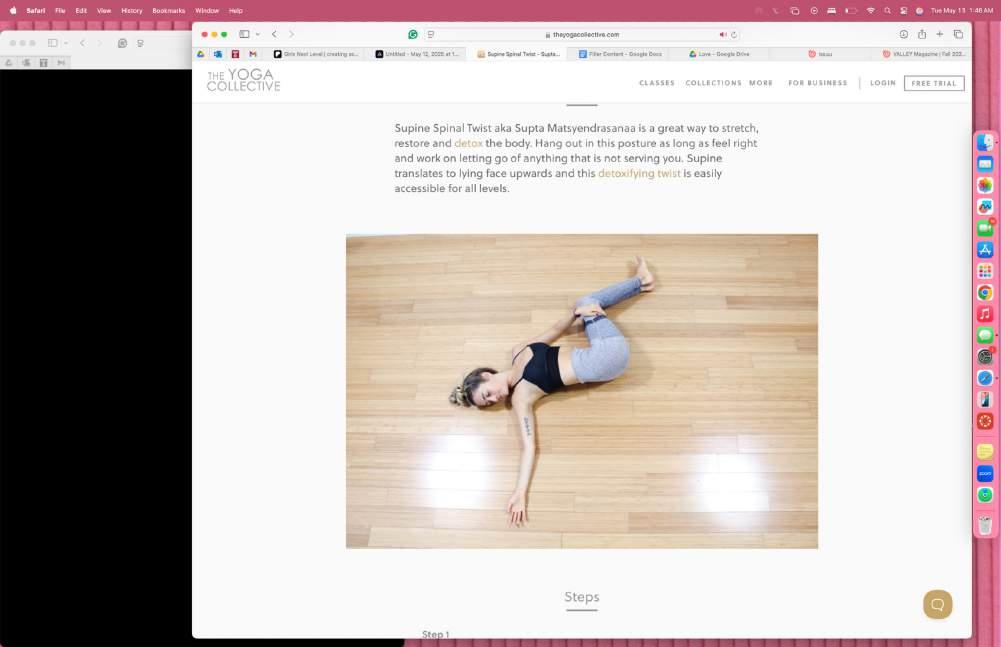Expand the MORE nav menu

761,83
